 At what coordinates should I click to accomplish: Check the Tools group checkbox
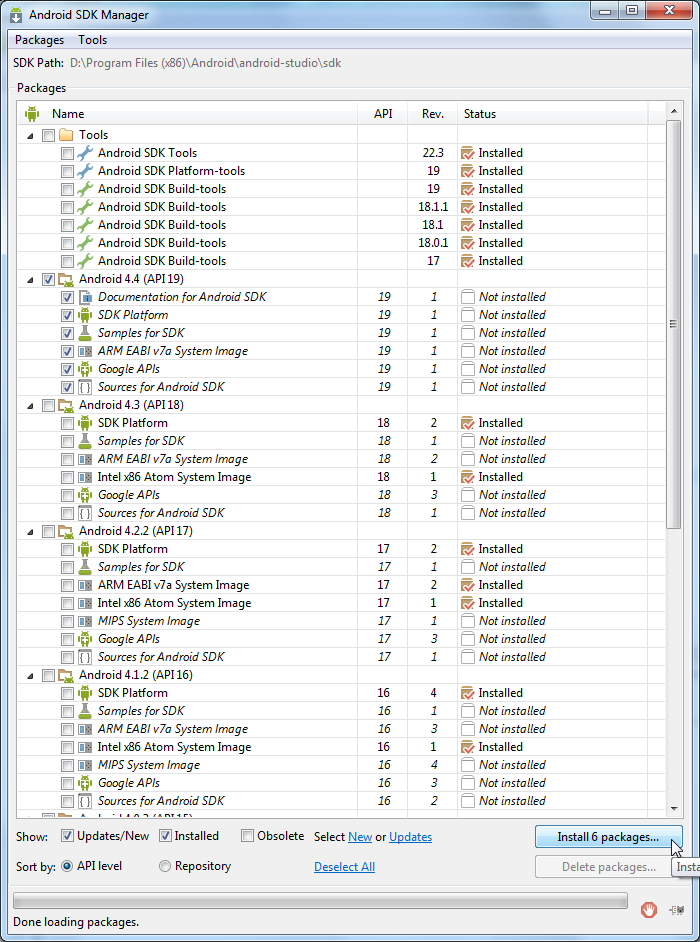[x=48, y=135]
